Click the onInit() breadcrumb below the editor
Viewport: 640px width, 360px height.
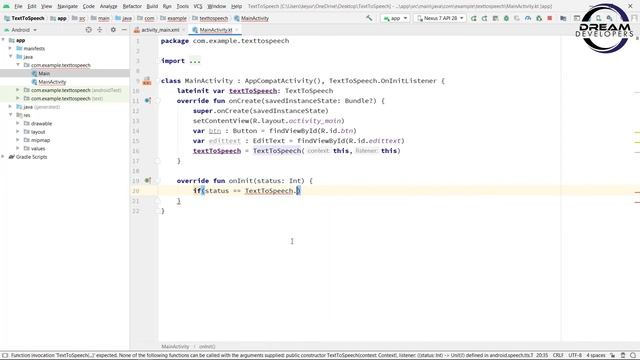click(x=207, y=347)
